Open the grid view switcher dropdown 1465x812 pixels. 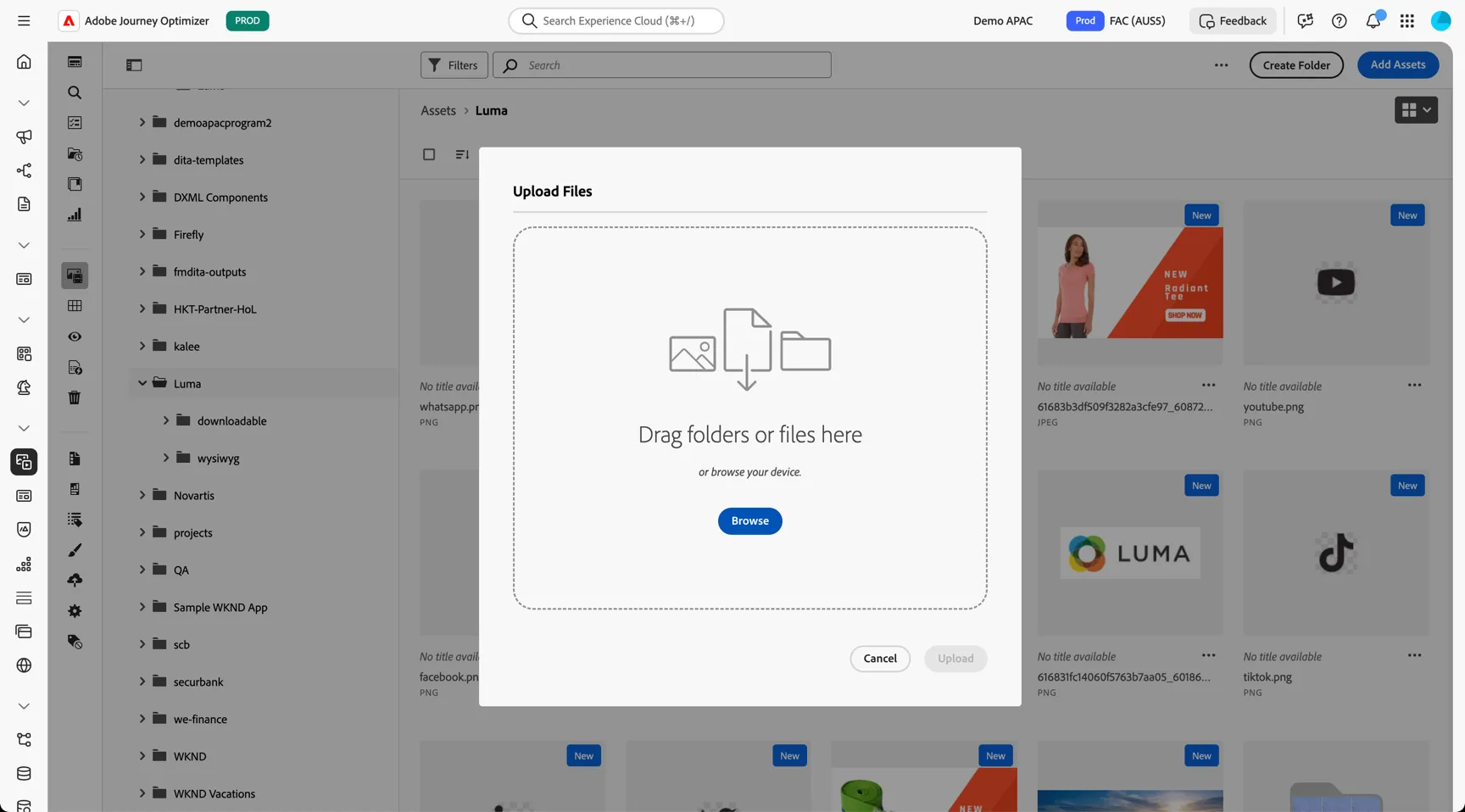click(1416, 109)
